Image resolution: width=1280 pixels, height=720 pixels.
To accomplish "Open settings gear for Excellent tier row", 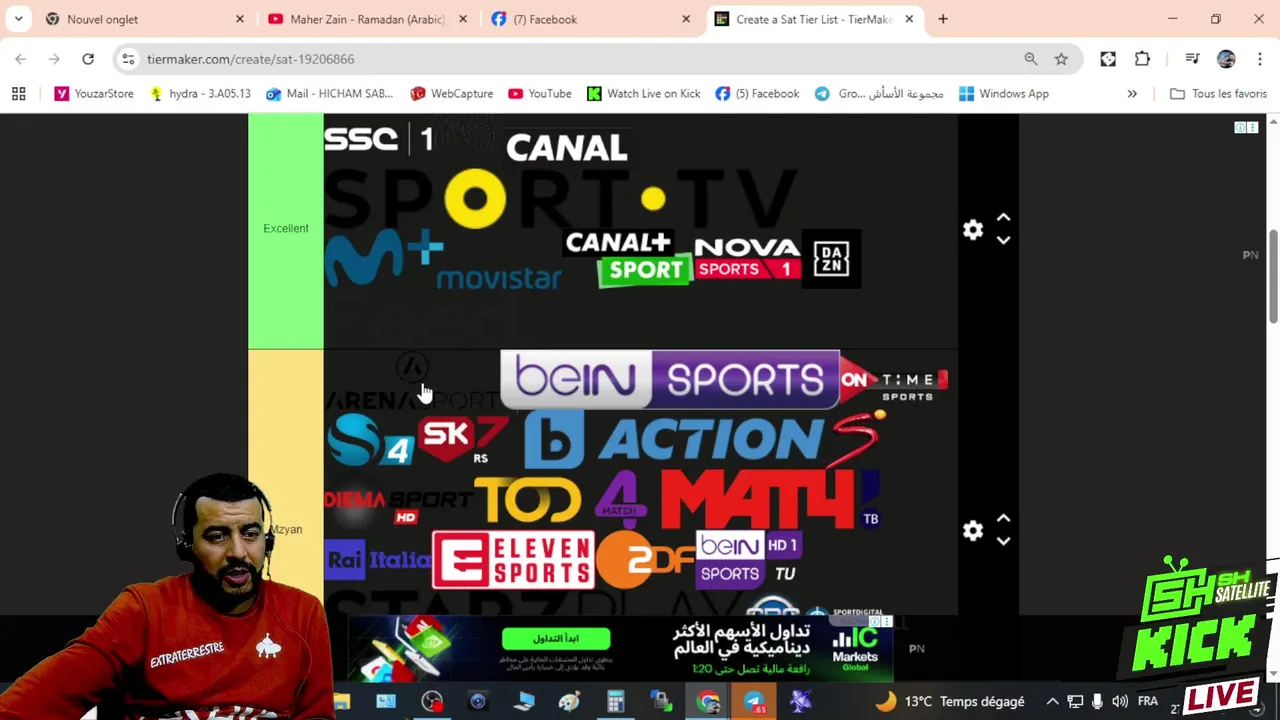I will click(973, 230).
